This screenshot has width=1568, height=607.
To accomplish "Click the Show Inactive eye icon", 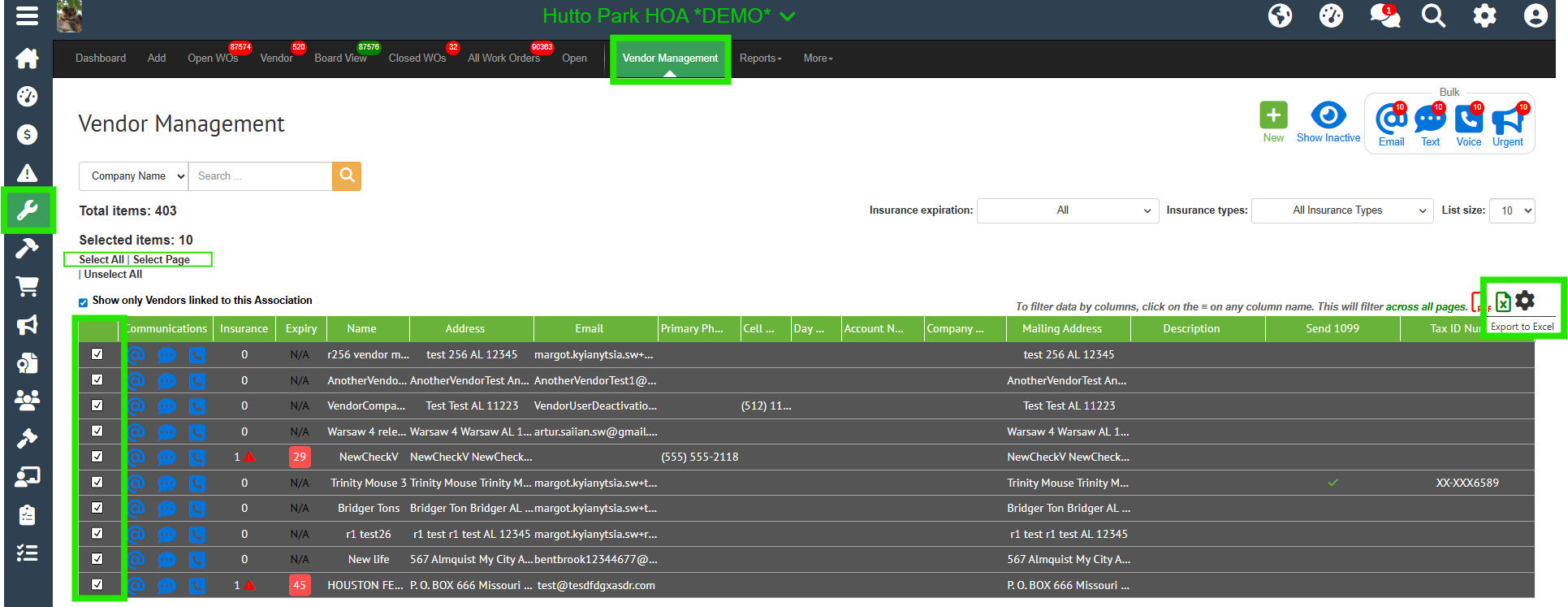I will tap(1328, 115).
